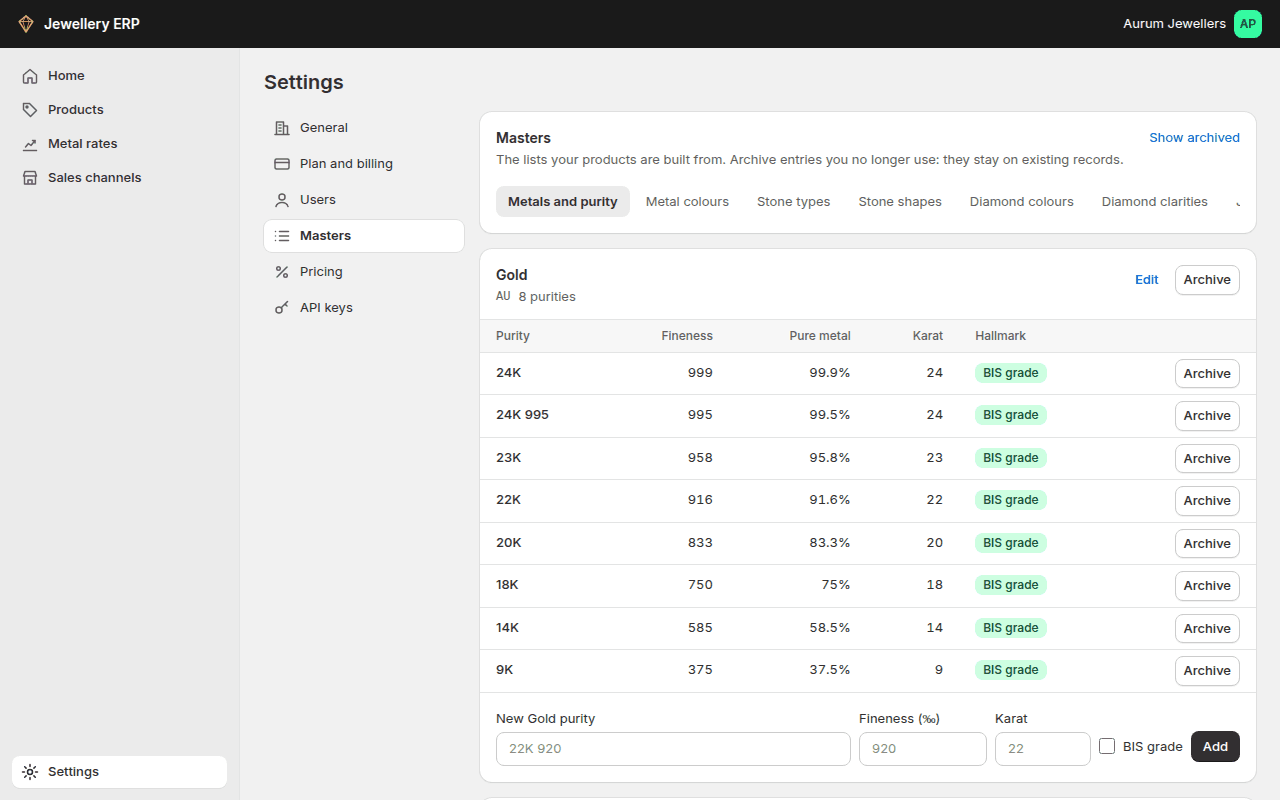1280x800 pixels.
Task: Archive the 20K purity row
Action: point(1207,544)
